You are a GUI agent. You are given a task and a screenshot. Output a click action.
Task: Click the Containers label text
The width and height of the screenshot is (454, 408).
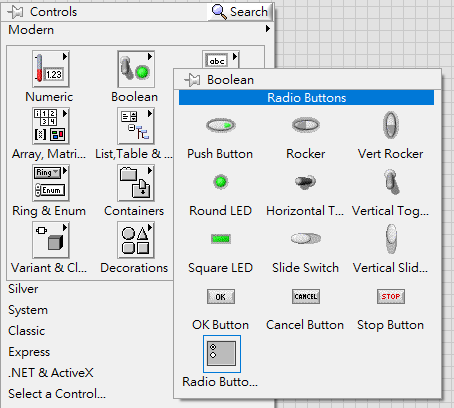pos(134,211)
